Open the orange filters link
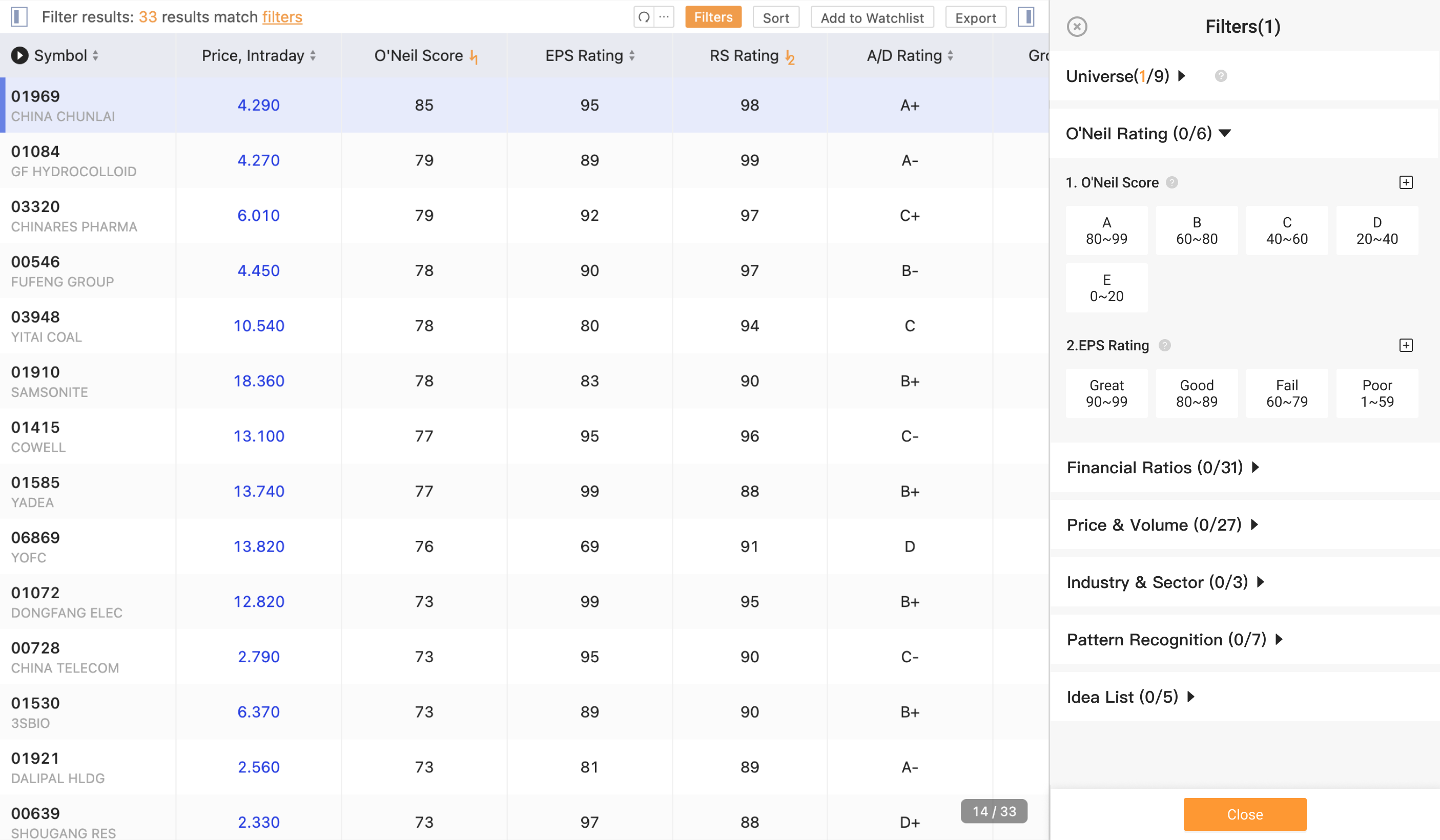This screenshot has width=1440, height=840. point(282,17)
